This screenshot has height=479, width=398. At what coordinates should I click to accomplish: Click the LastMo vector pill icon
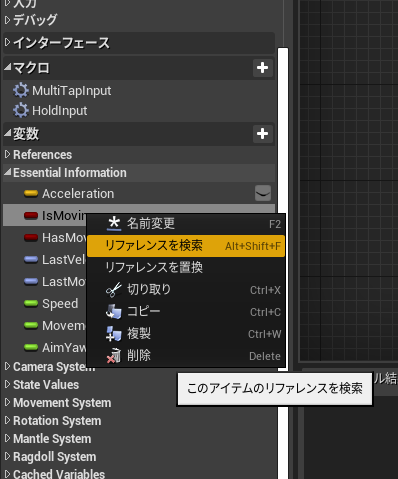(31, 282)
